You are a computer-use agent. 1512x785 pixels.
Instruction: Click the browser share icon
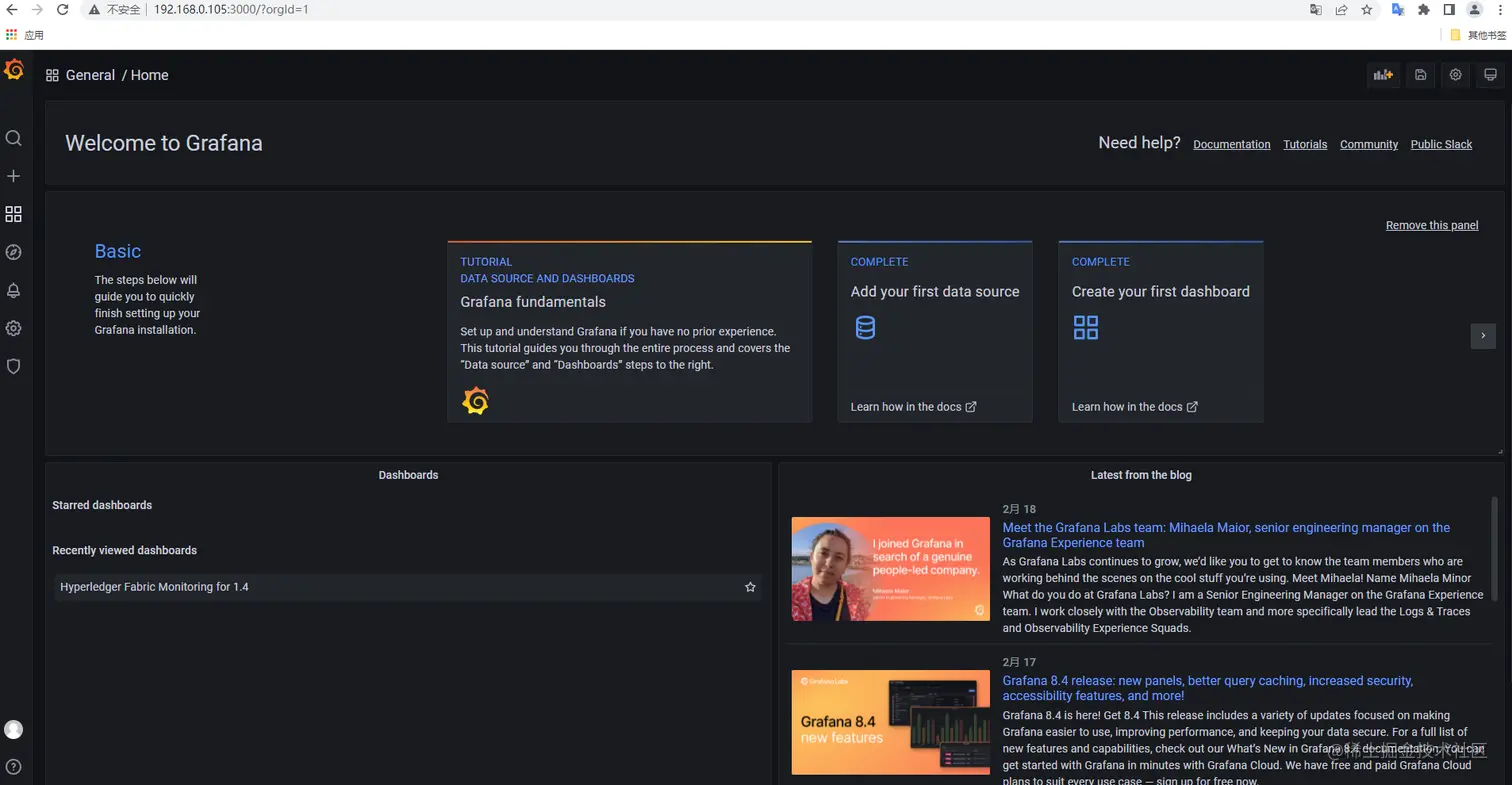coord(1341,9)
